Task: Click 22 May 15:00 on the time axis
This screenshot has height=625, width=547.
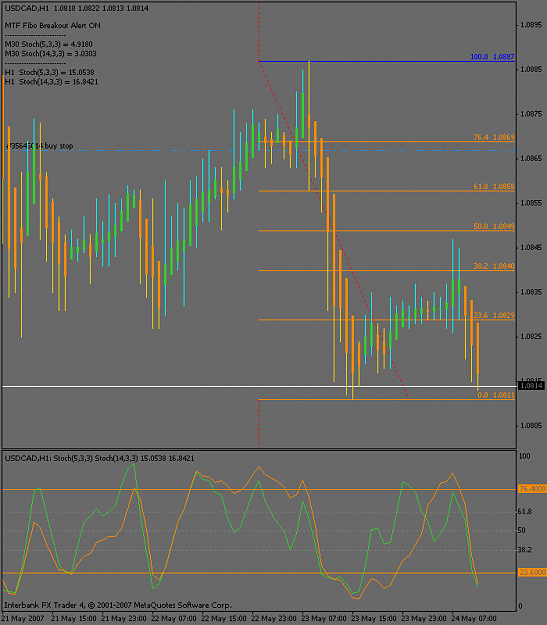Action: tap(224, 619)
